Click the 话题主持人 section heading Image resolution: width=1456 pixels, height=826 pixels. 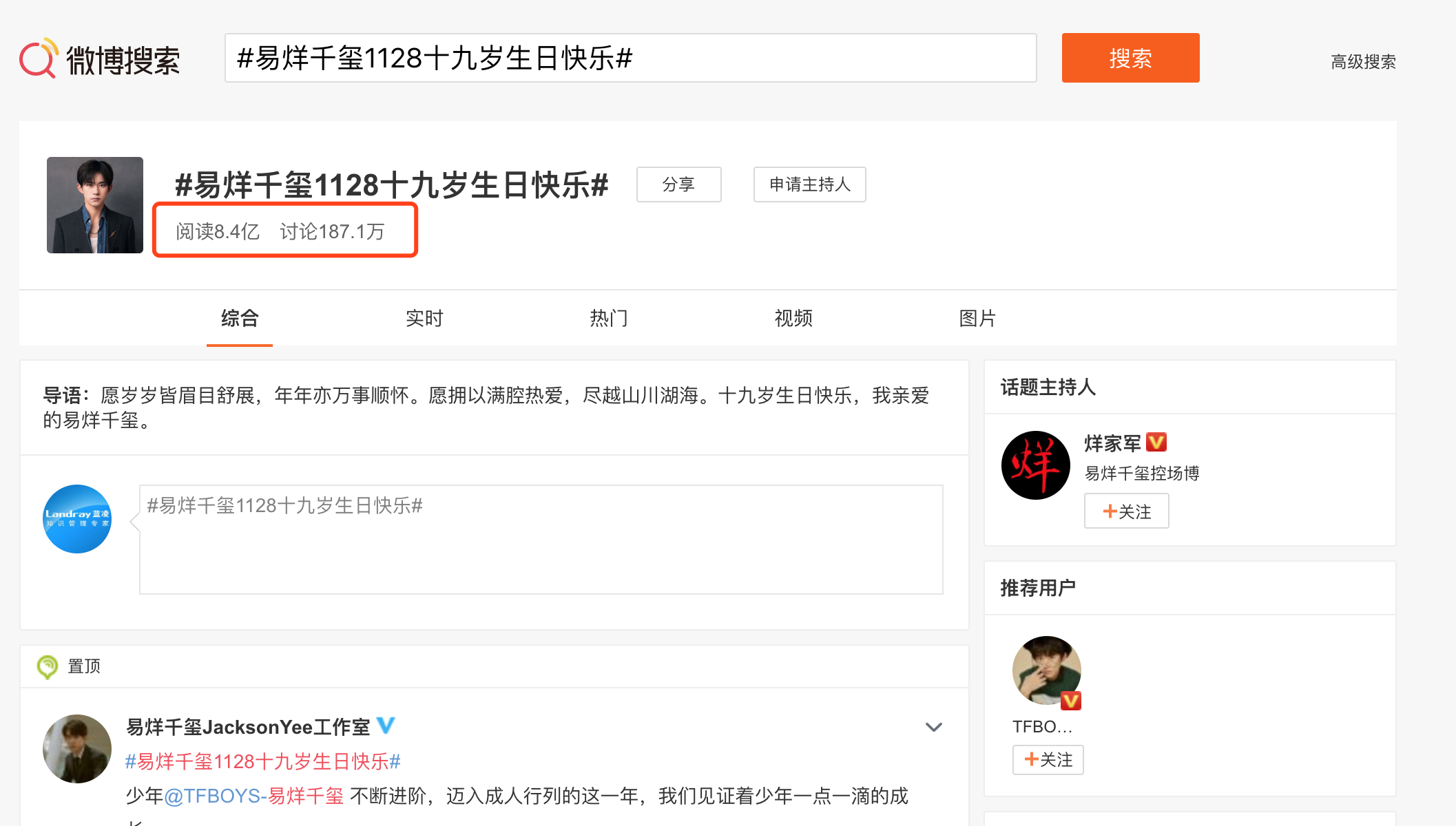[1048, 388]
